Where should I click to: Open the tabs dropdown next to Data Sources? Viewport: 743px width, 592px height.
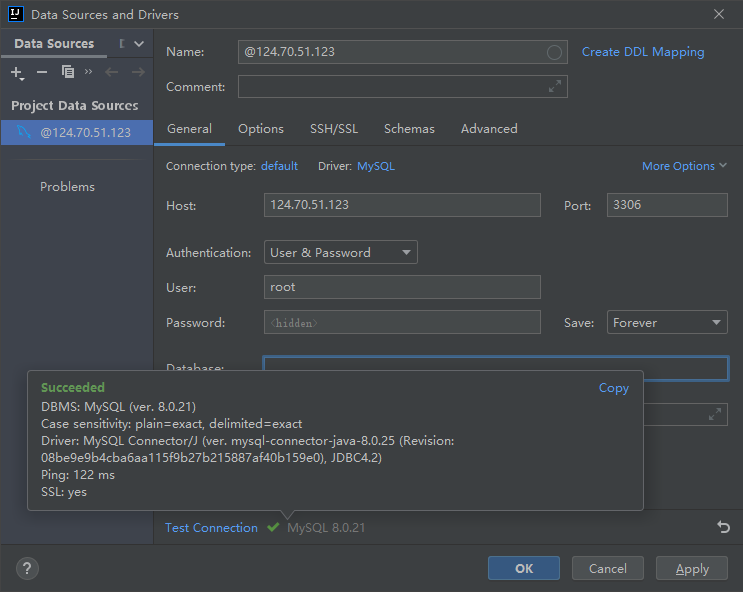click(x=139, y=44)
